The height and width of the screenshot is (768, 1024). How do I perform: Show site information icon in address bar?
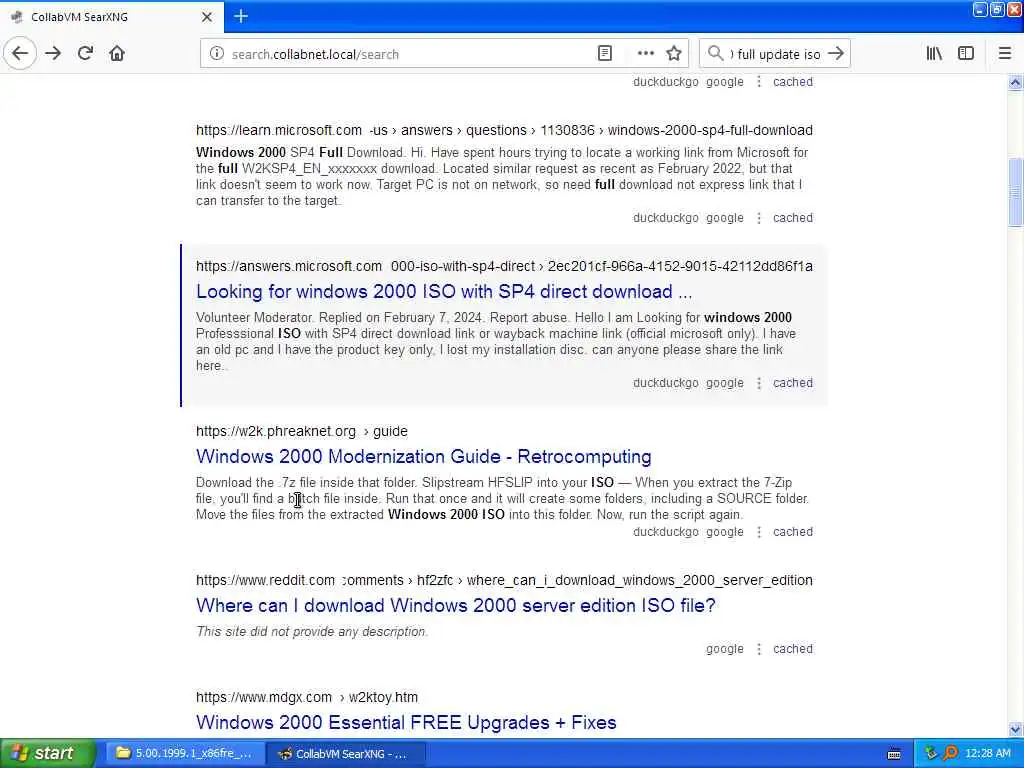[217, 54]
